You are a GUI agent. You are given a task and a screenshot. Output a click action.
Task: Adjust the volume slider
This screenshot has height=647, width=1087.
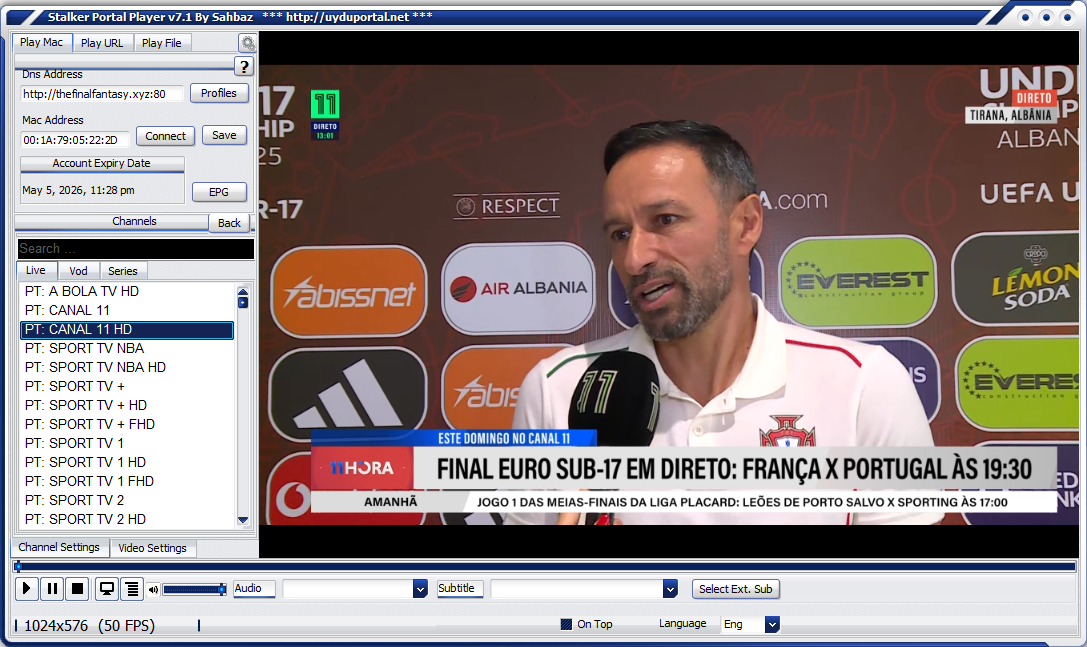click(194, 589)
